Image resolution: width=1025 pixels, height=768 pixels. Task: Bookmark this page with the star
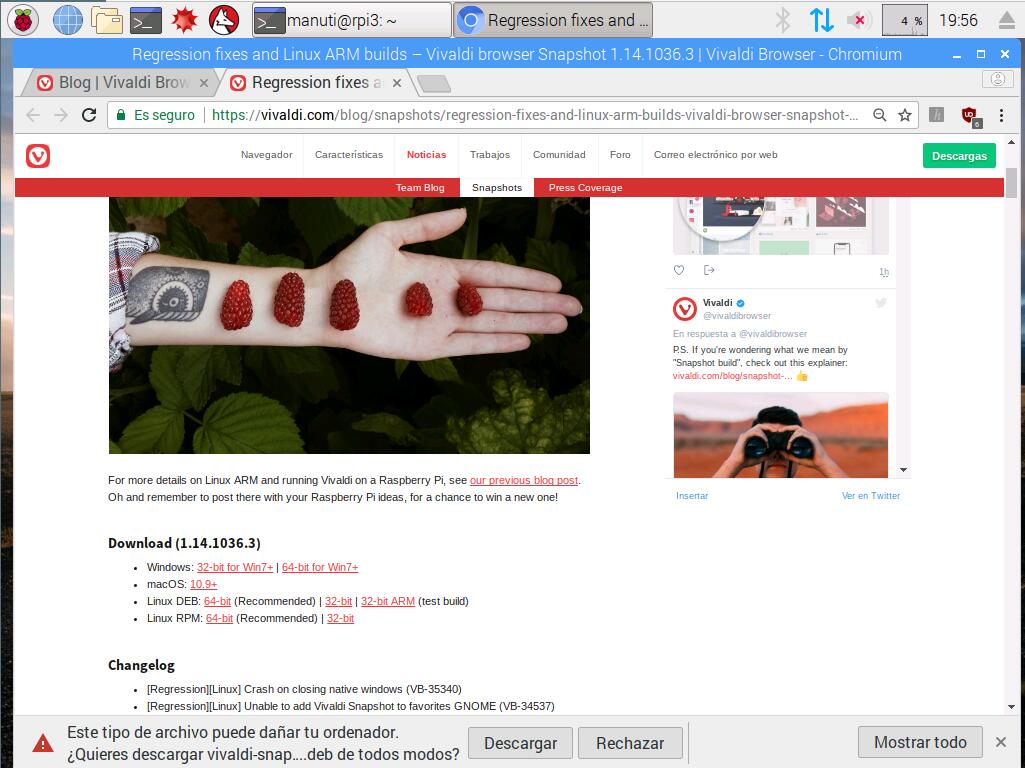click(x=905, y=115)
